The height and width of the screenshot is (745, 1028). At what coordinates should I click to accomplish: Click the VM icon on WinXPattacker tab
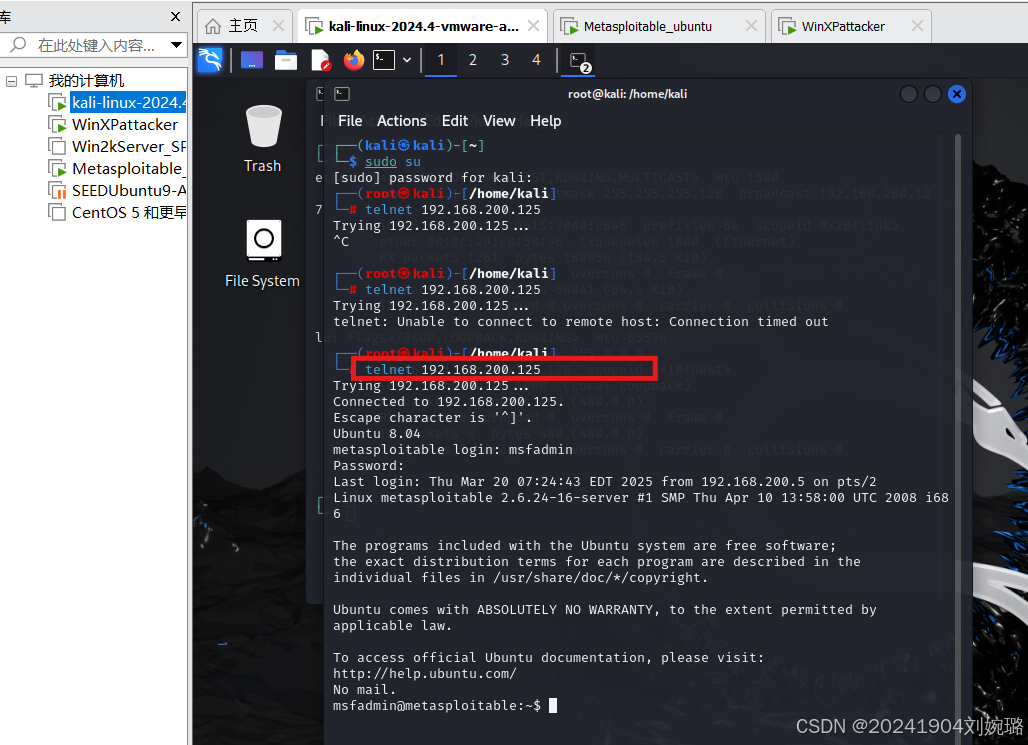(x=787, y=26)
